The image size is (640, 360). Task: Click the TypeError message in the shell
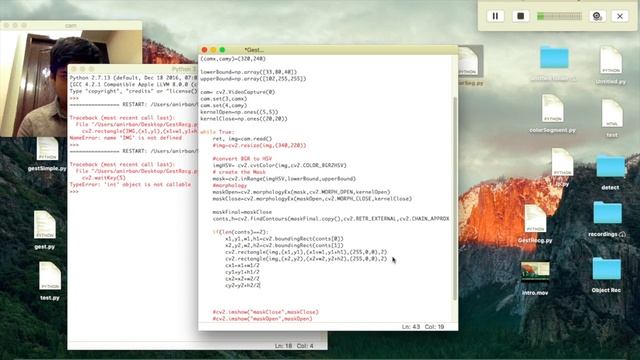(x=130, y=184)
